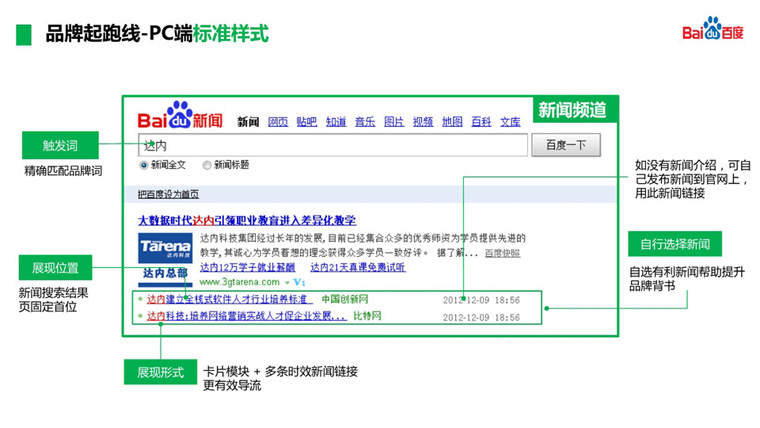Open news link 达内建立全栈式软件人才行业培养标准
Image resolution: width=760 pixels, height=428 pixels.
pos(230,300)
